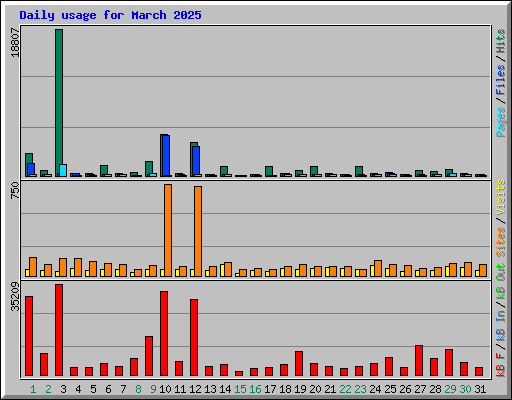Select the red kB bar for day 19
Viewport: 512px width, 400px height.
(x=299, y=363)
